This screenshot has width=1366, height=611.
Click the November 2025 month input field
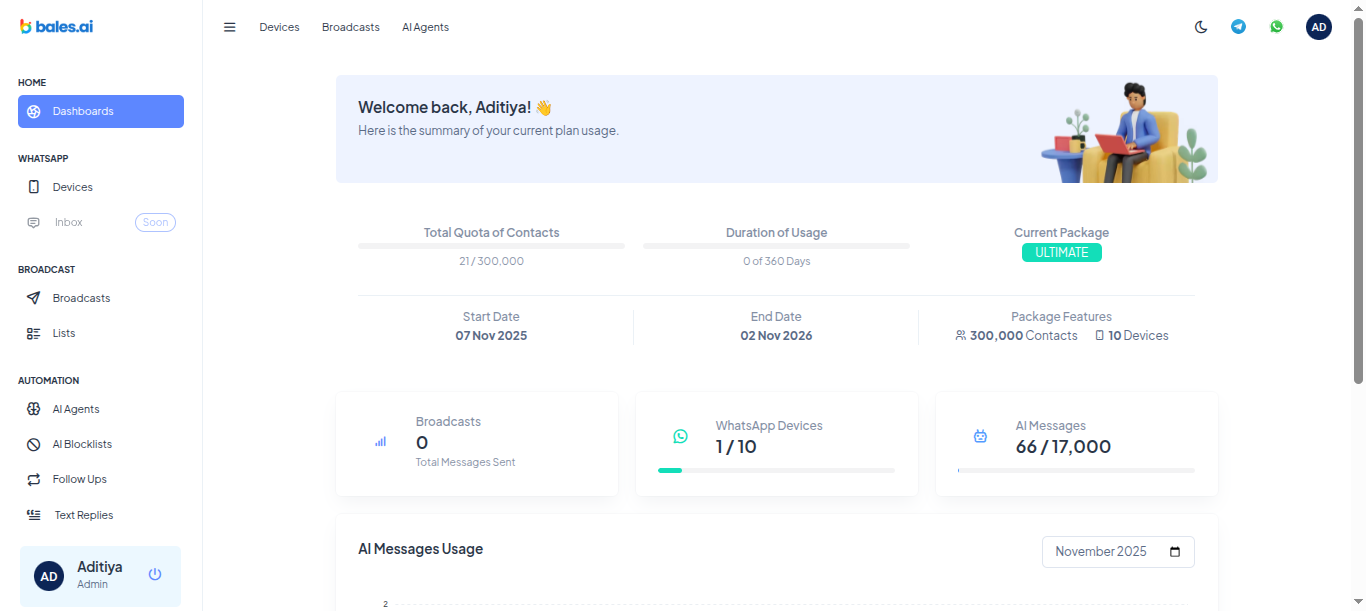[1118, 552]
